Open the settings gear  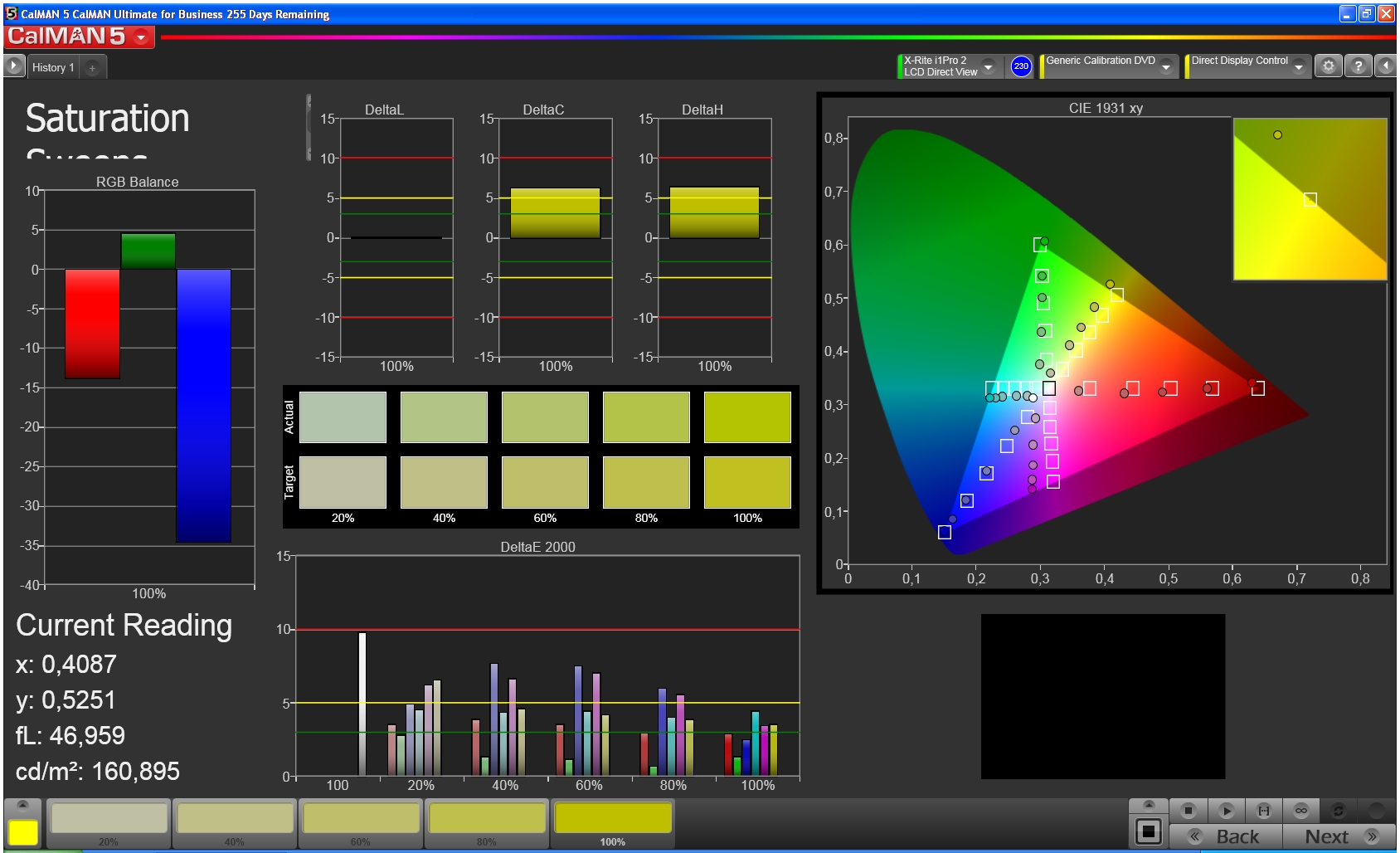point(1329,66)
